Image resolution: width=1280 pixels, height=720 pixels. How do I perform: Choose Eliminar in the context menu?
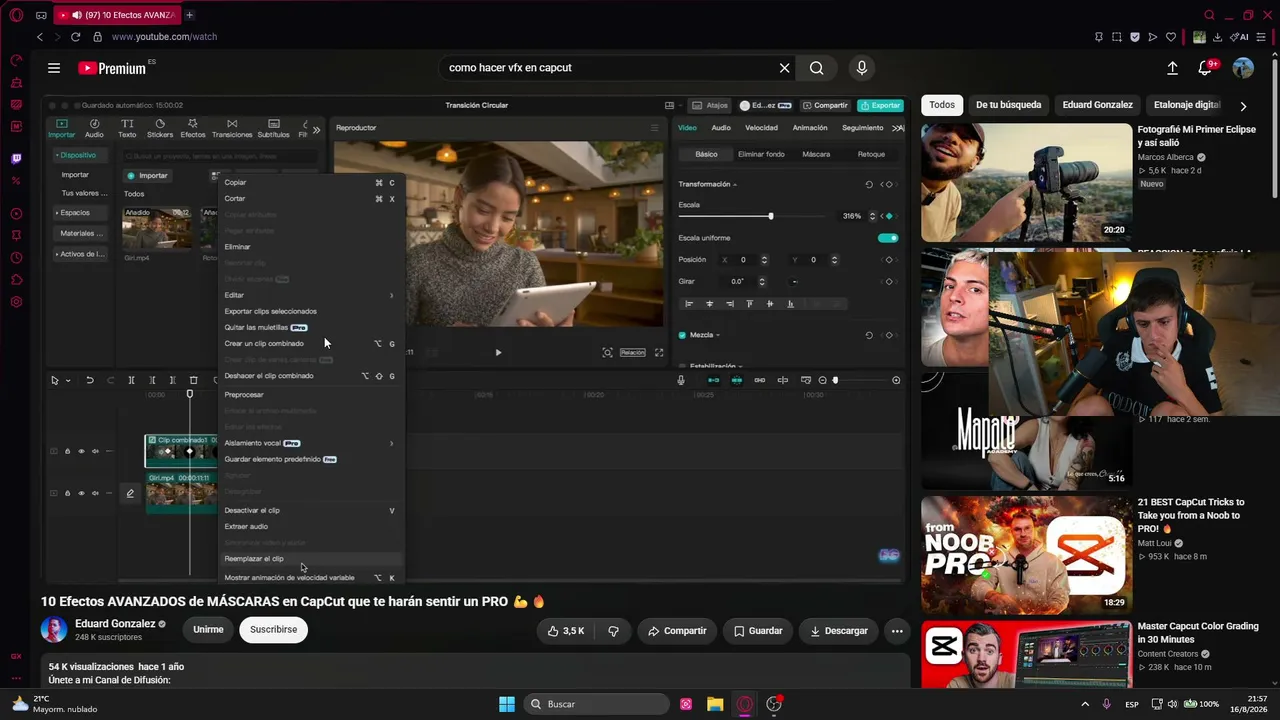tap(309, 247)
